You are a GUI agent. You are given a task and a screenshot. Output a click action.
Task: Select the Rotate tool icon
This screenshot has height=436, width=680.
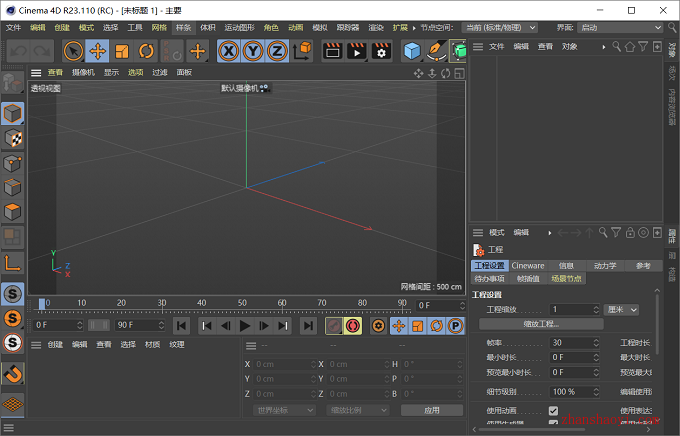click(x=146, y=51)
